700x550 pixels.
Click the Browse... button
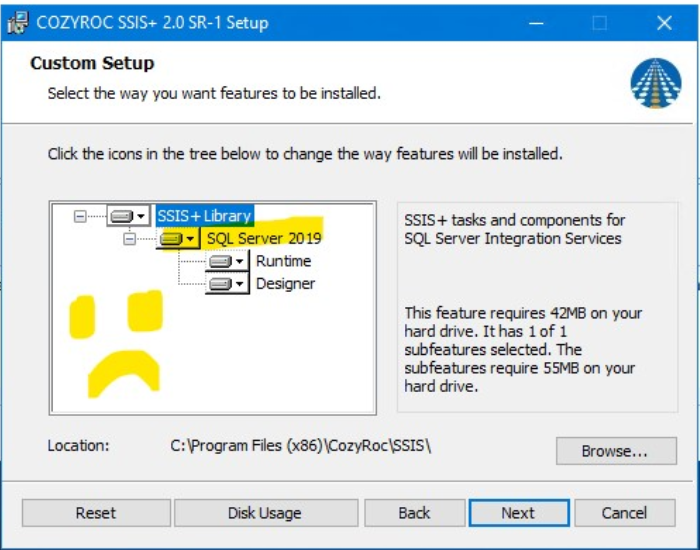click(616, 451)
